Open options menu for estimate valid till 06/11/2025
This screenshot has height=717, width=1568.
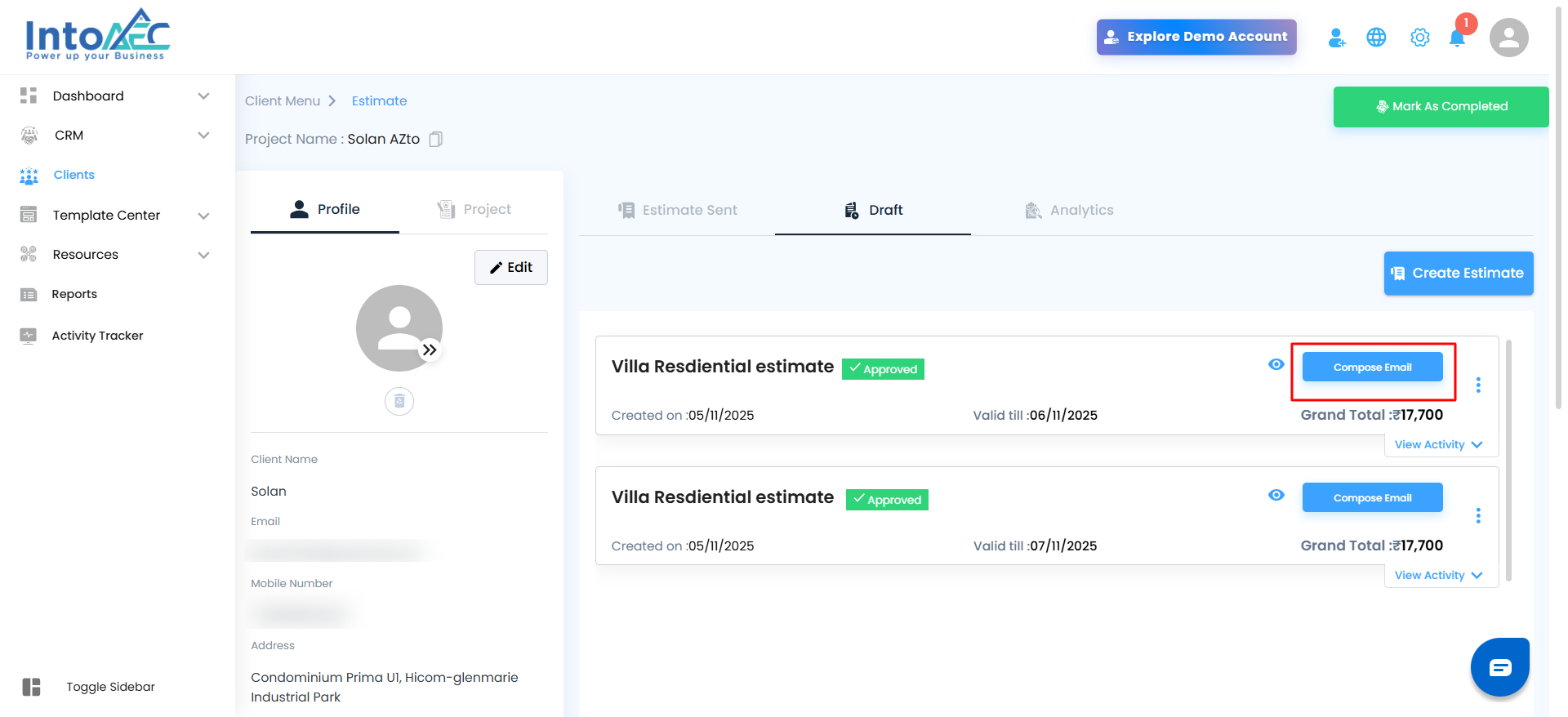coord(1478,385)
